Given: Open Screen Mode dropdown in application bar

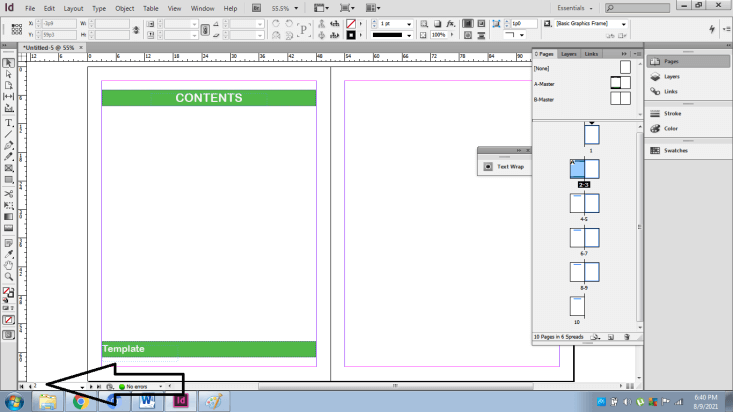Looking at the screenshot, I should tap(347, 8).
